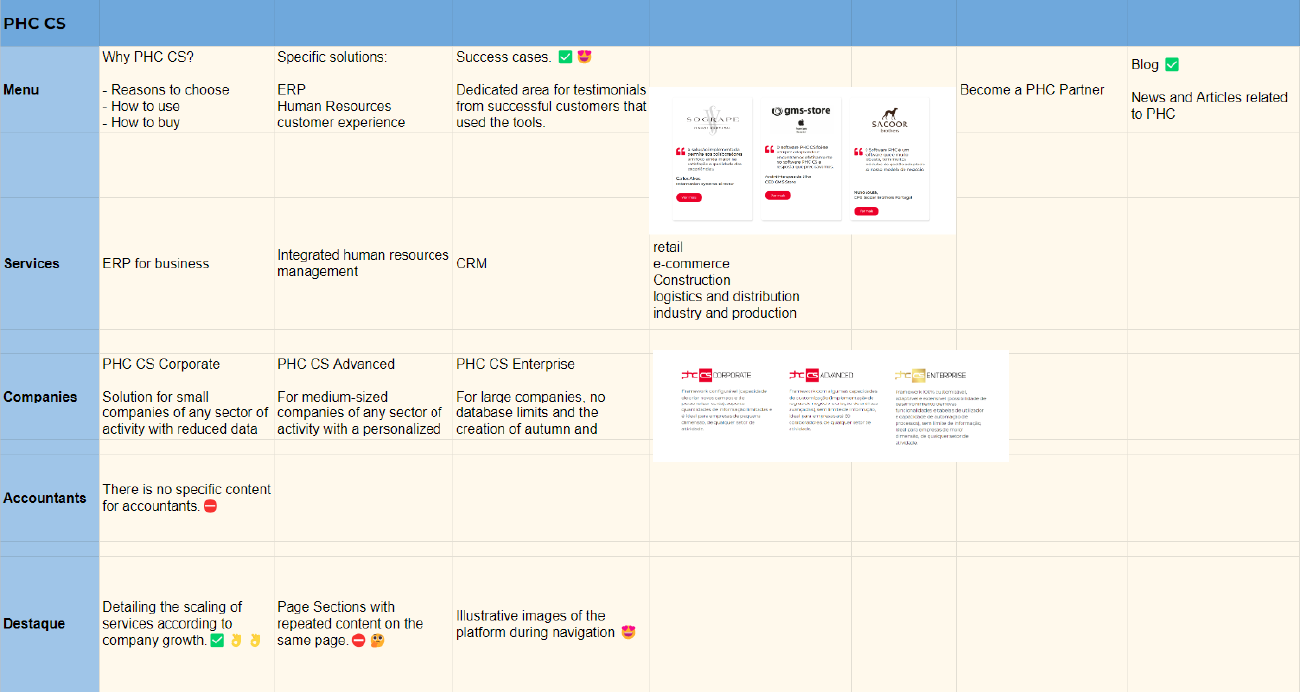Click the Sacoor Brothers greyhound logo
This screenshot has width=1300, height=692.
click(889, 118)
